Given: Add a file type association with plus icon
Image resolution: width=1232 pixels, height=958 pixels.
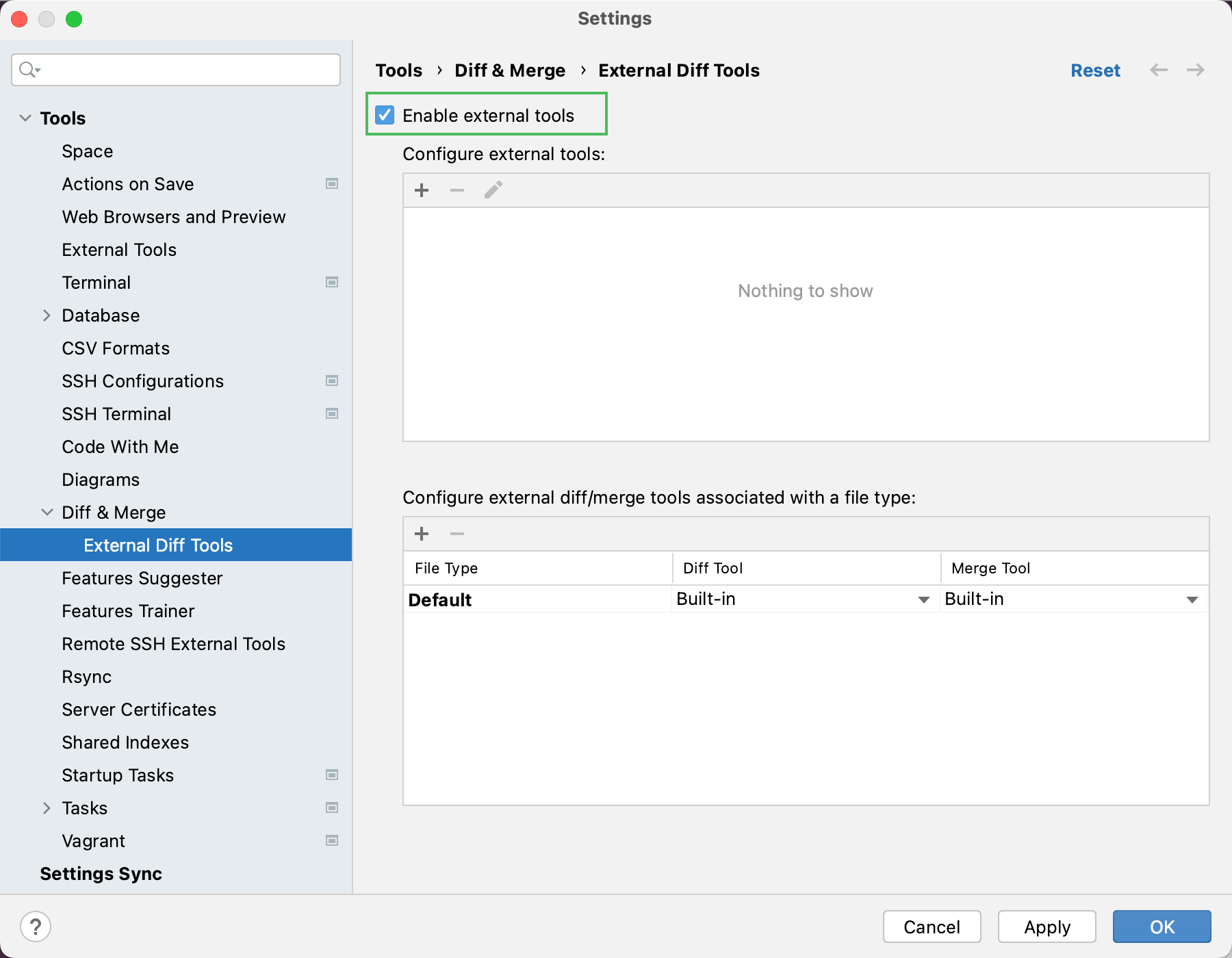Looking at the screenshot, I should [422, 534].
